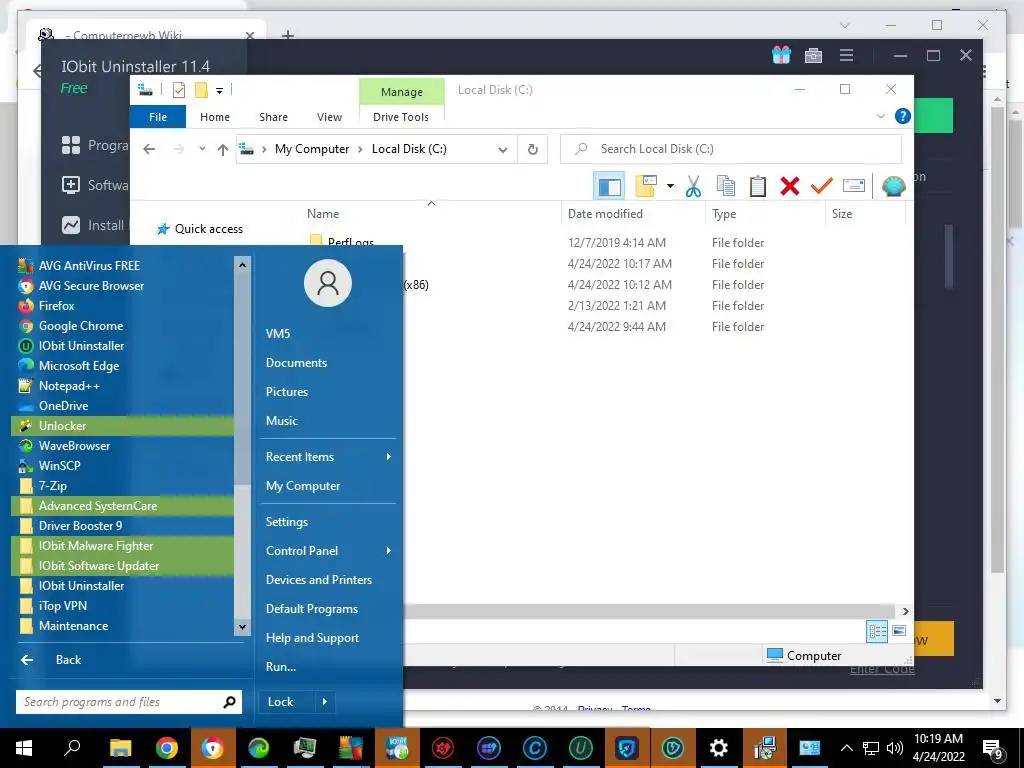This screenshot has height=768, width=1024.
Task: Toggle navigation pane icon in Explorer toolbar
Action: tap(609, 186)
